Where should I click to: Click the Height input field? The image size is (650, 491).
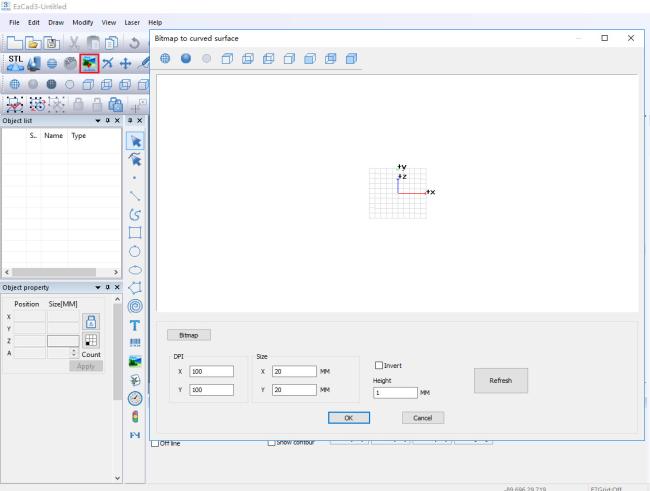395,393
